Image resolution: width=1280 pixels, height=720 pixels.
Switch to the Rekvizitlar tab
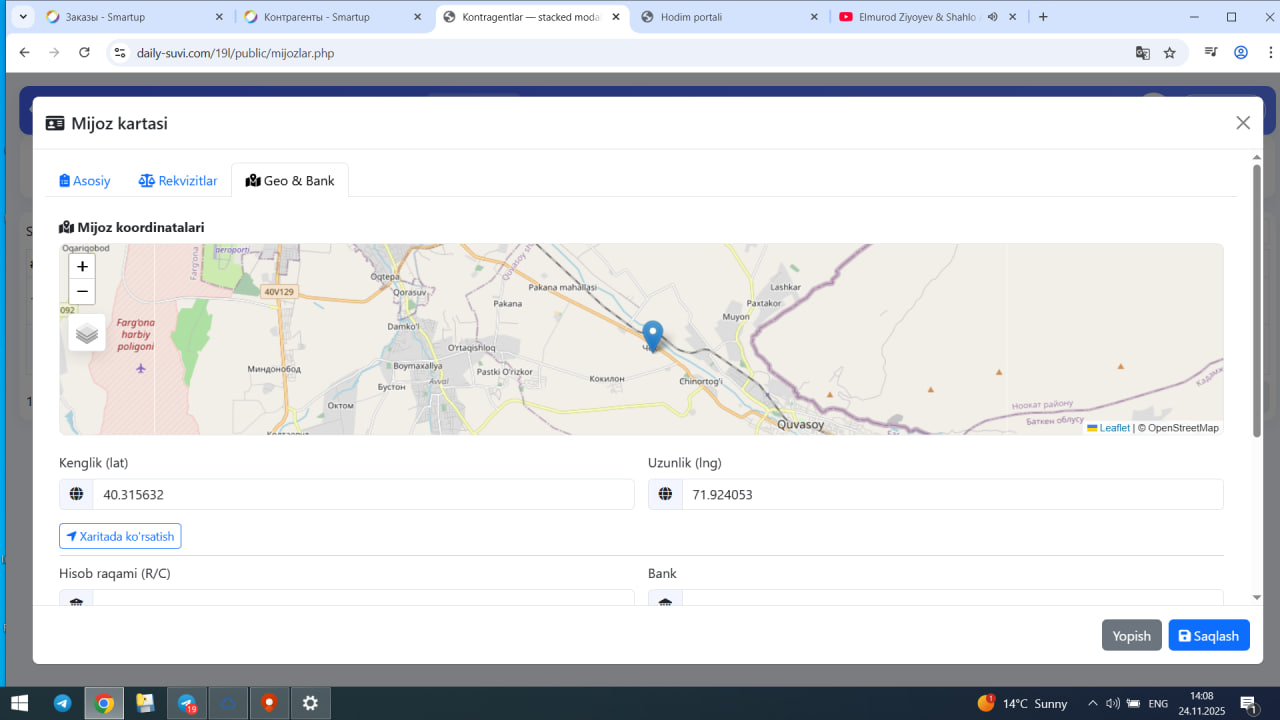click(x=178, y=181)
